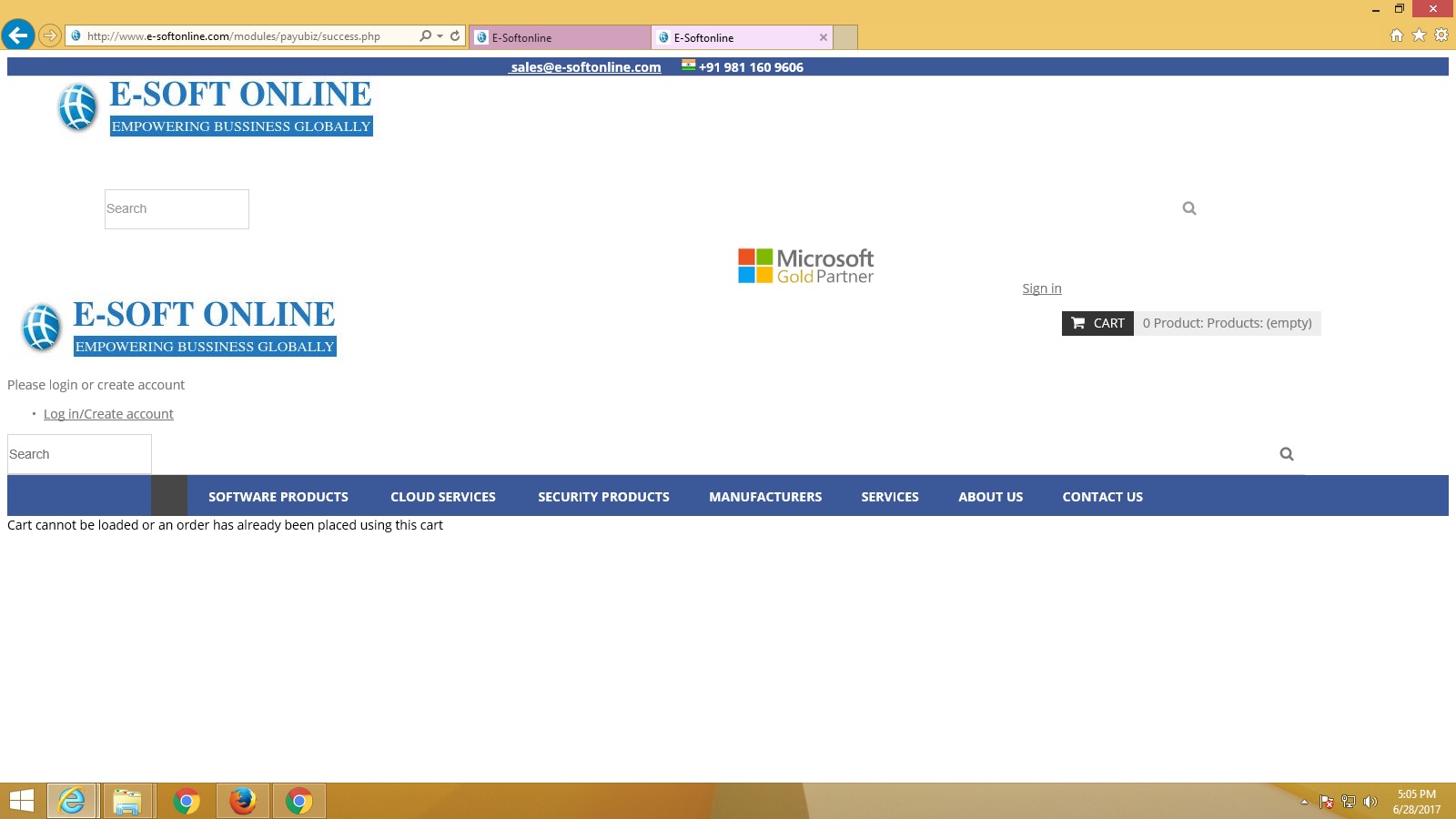Click the browser Home icon

tap(1397, 35)
